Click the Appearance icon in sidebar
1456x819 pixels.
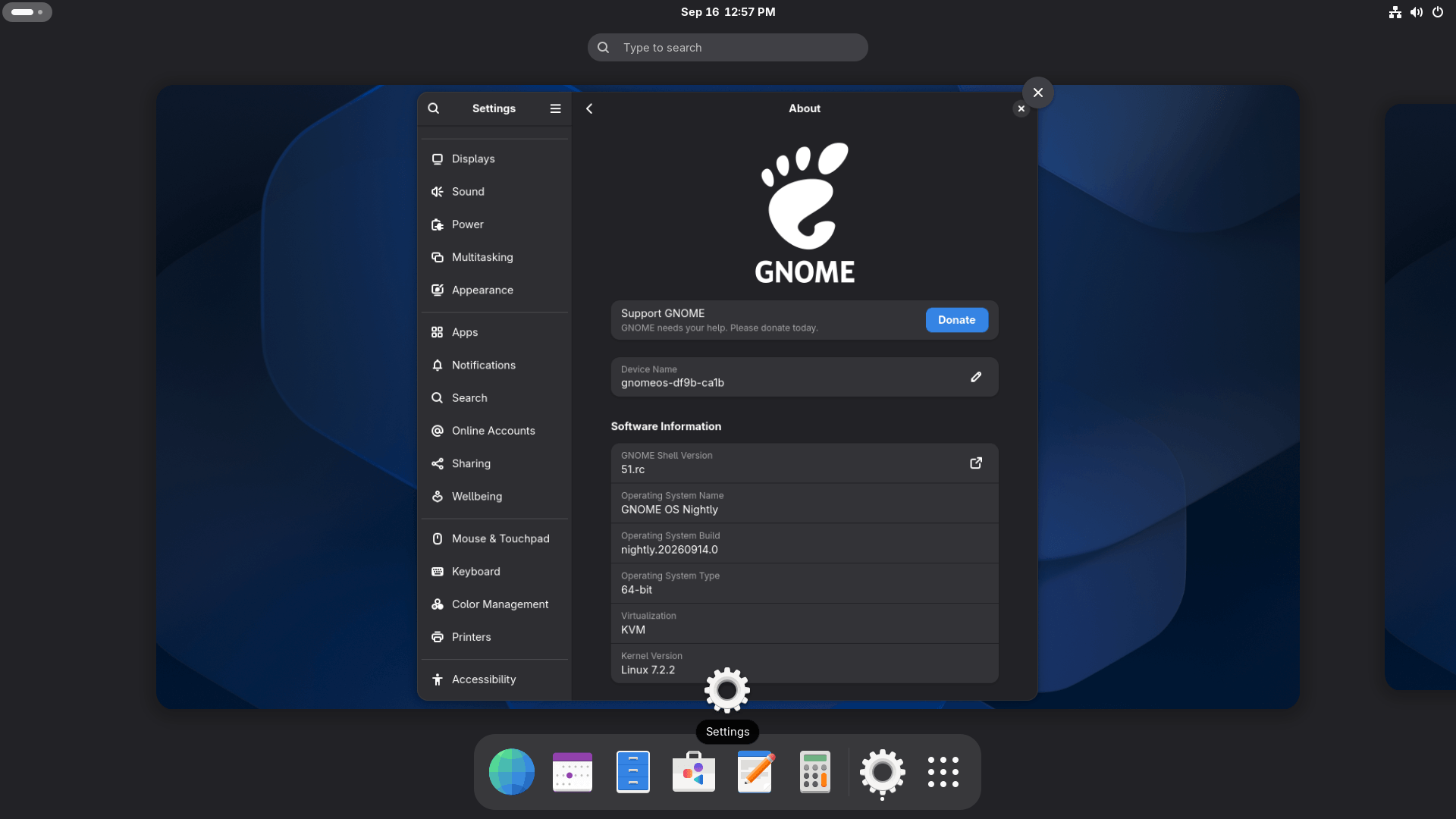click(x=438, y=290)
